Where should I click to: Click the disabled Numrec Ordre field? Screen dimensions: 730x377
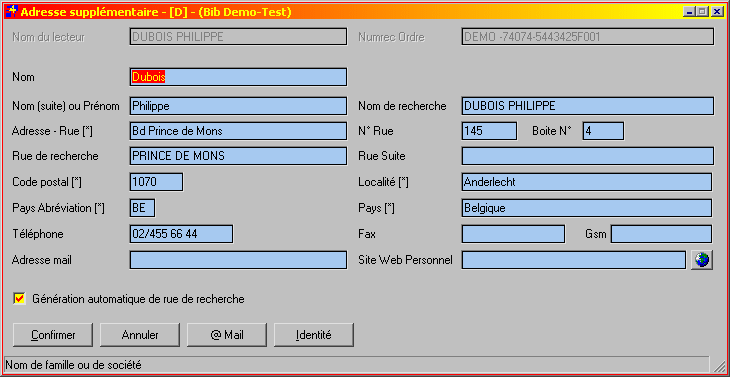588,37
